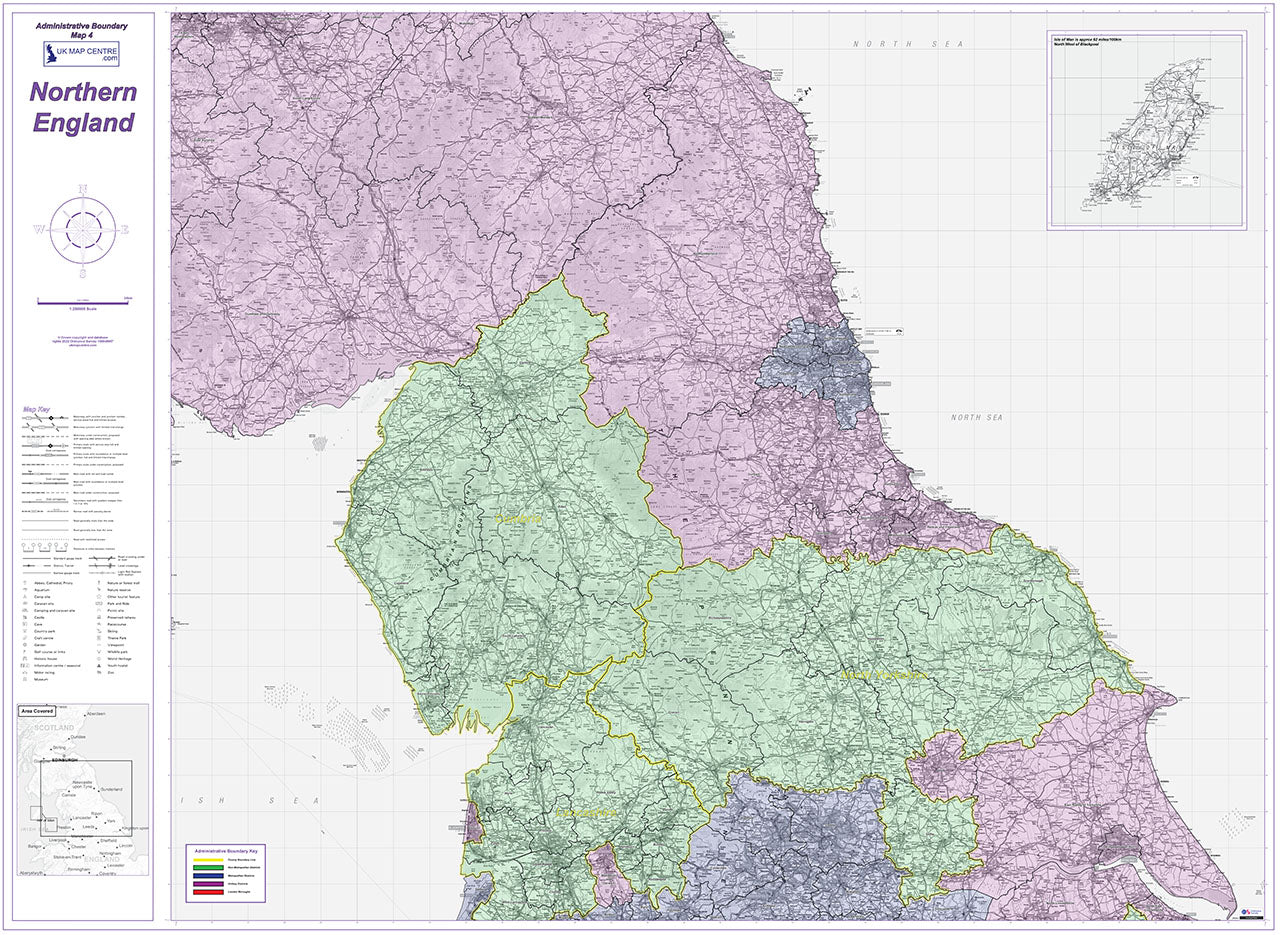This screenshot has height=935, width=1280.
Task: Click the compass rose icon
Action: click(83, 229)
